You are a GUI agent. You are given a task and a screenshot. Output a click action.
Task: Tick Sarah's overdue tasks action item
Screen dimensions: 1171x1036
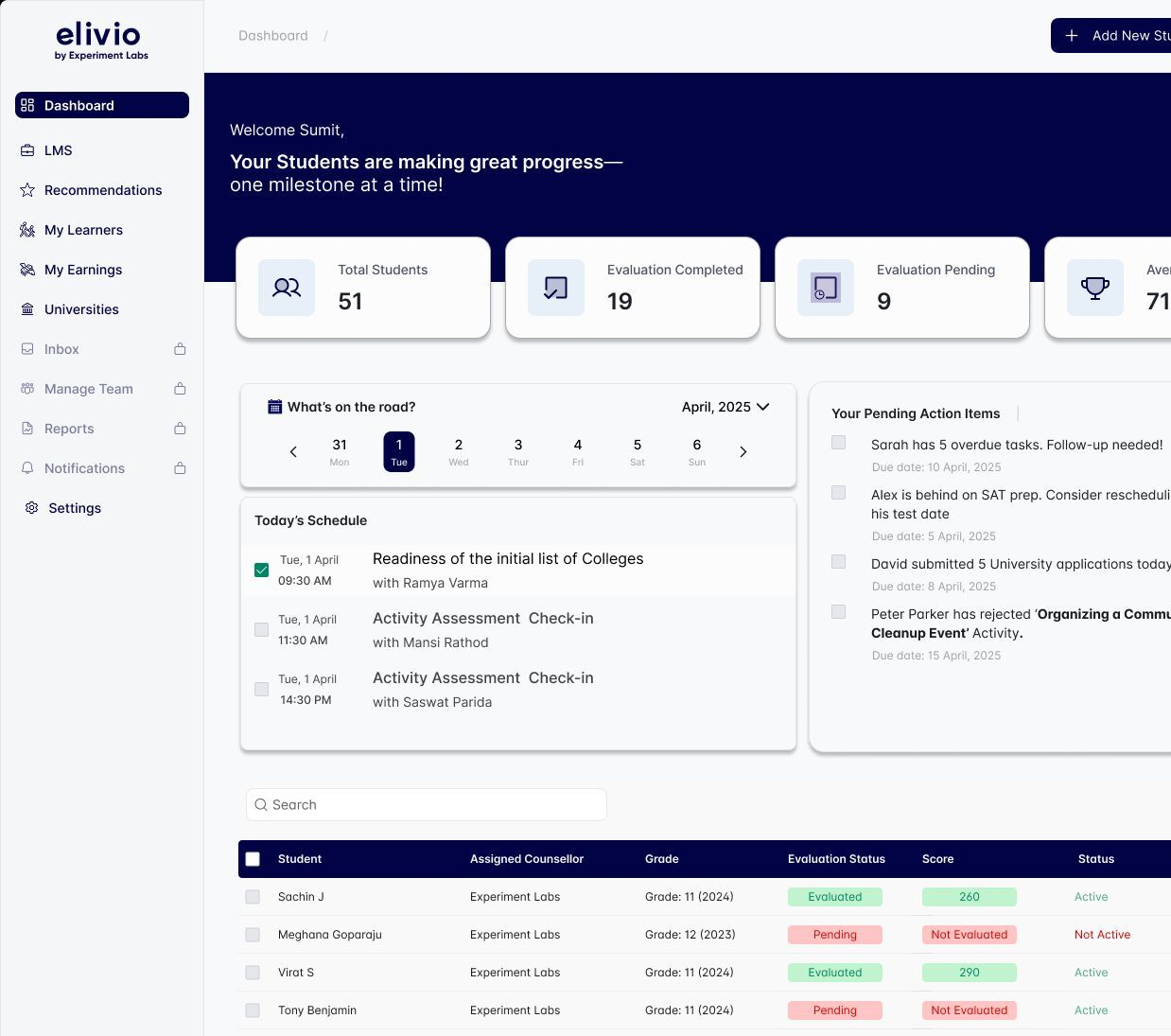(838, 443)
